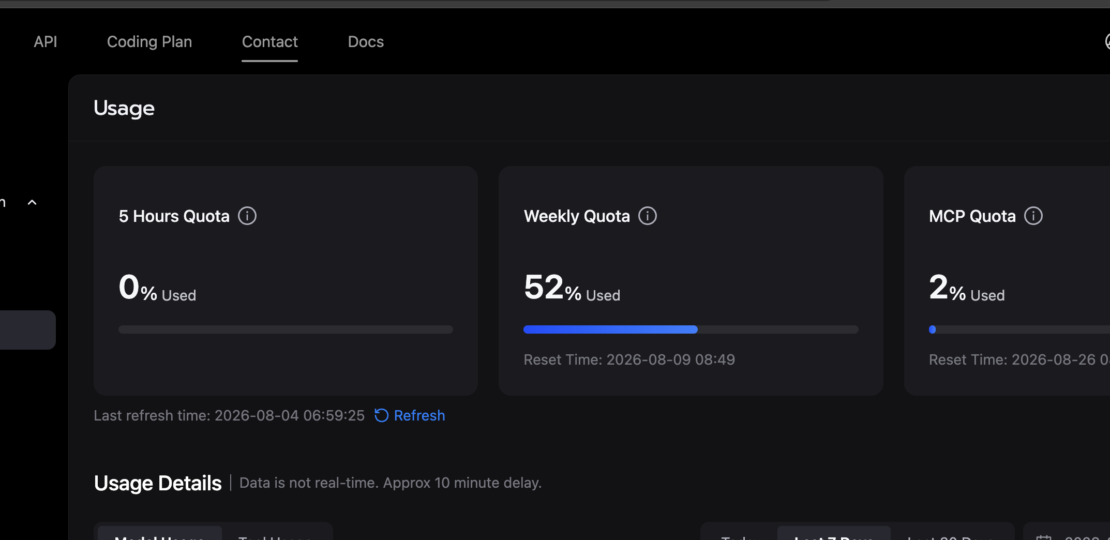The image size is (1110, 540).
Task: Open the API navigation item
Action: tap(45, 42)
